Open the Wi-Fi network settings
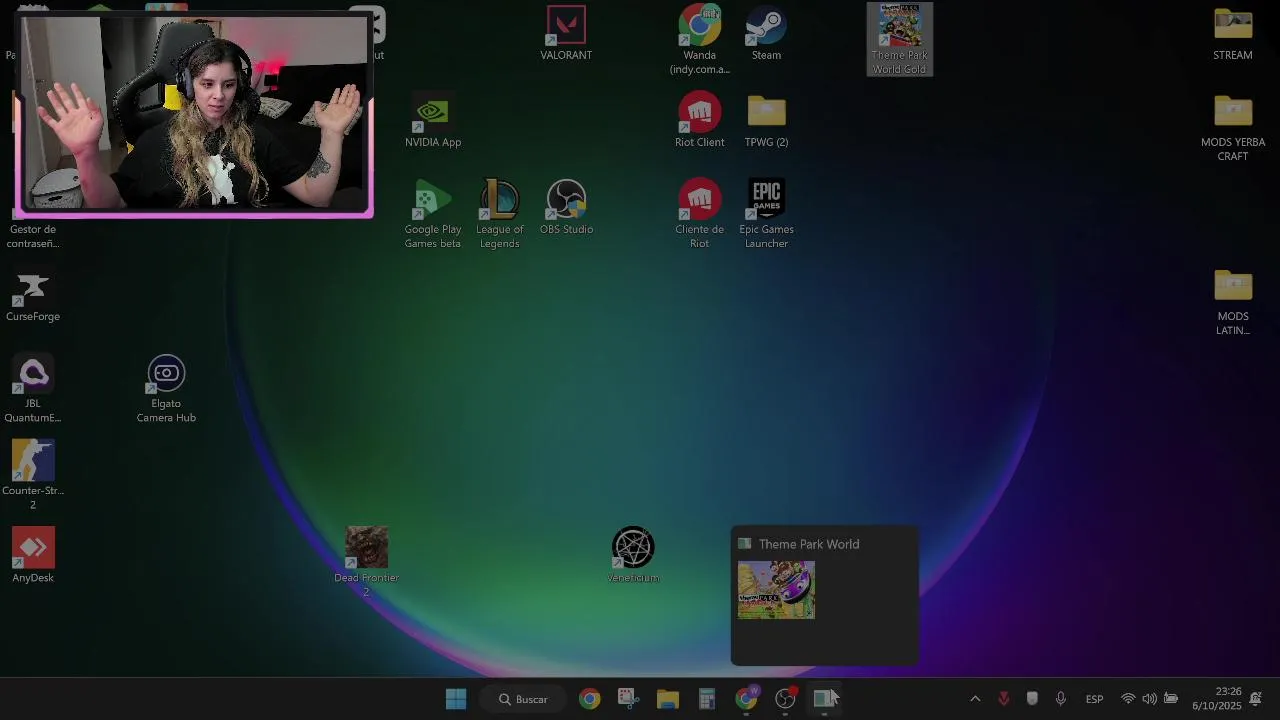Screen dimensions: 1280x720 click(x=1128, y=699)
